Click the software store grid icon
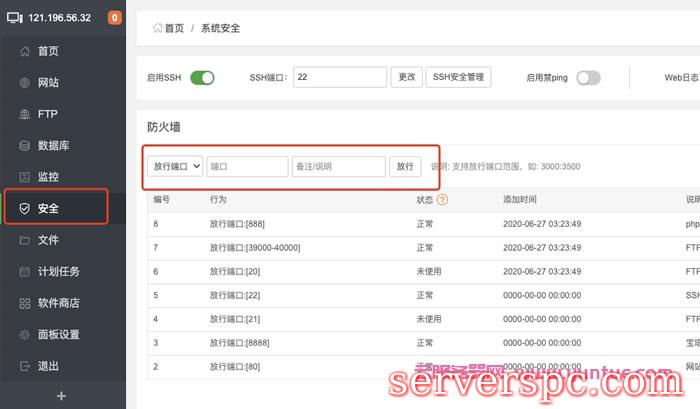 point(25,303)
